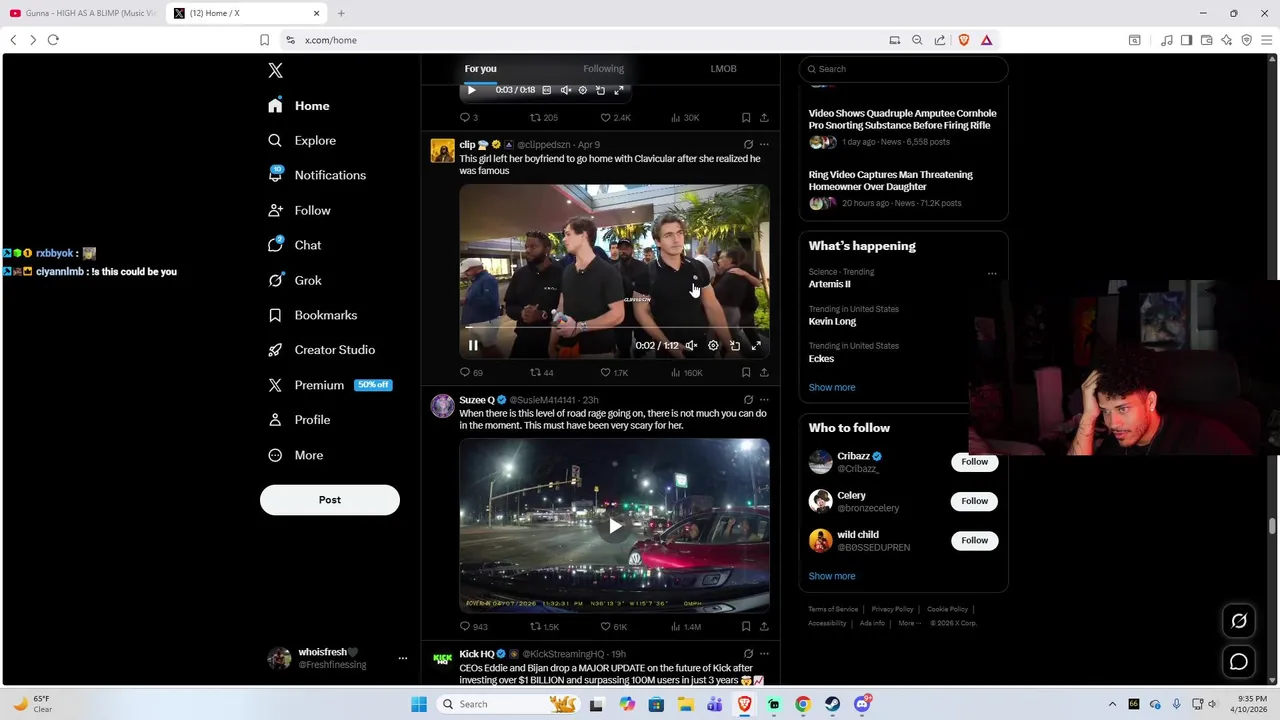Click the Post button

pyautogui.click(x=330, y=500)
